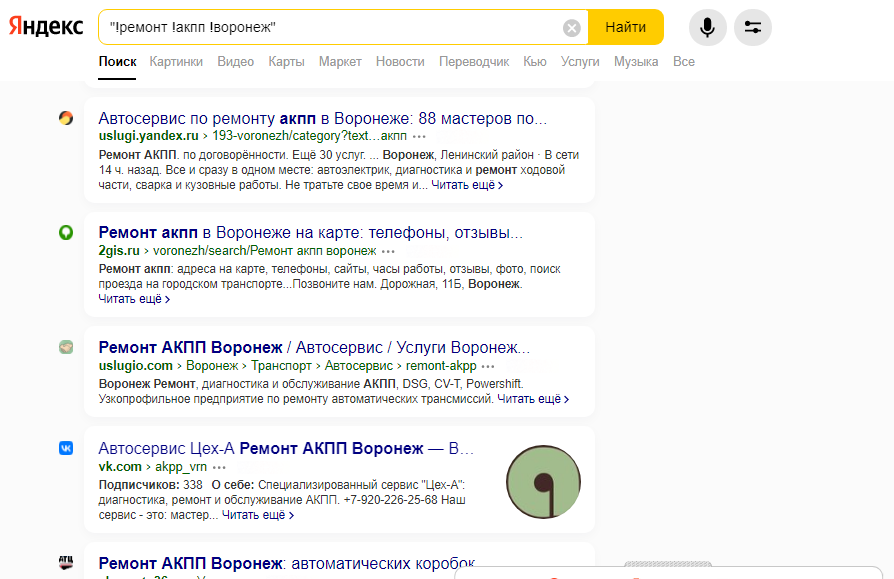This screenshot has height=579, width=894.
Task: Click the Автосервис breadcrumb under uslugio.com
Action: click(x=359, y=365)
